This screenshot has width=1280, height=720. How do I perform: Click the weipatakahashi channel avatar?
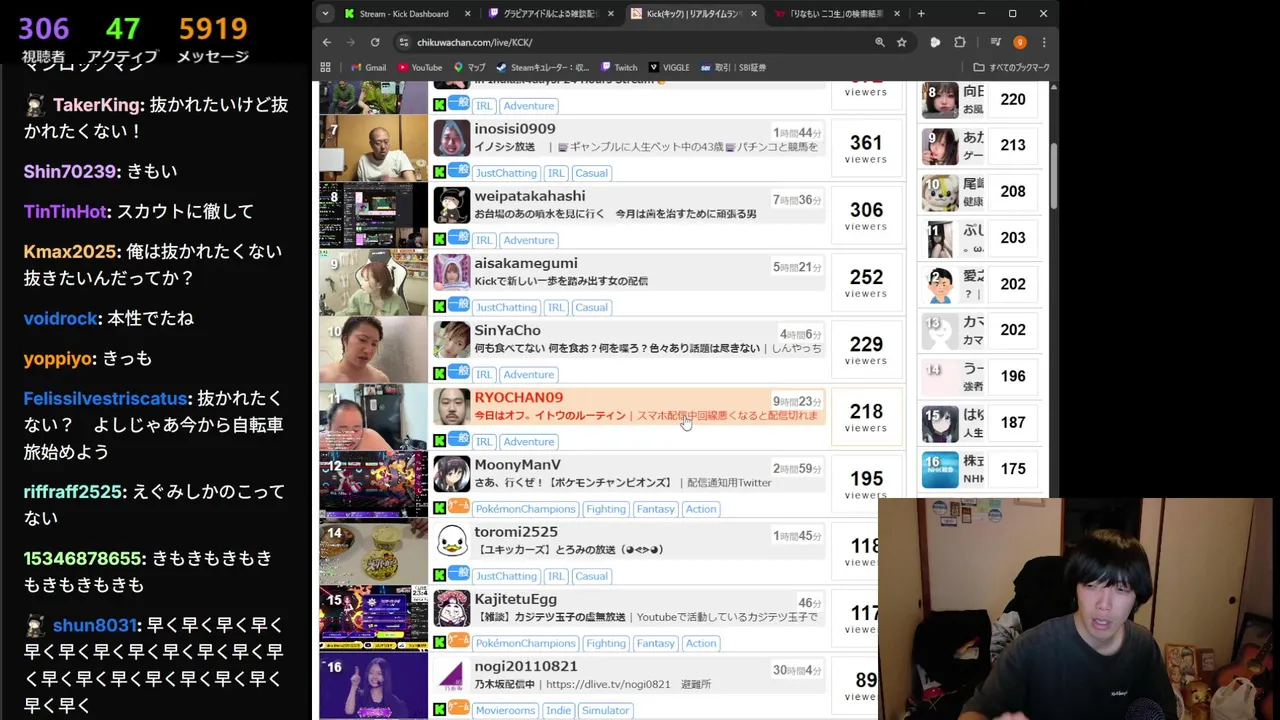click(452, 205)
